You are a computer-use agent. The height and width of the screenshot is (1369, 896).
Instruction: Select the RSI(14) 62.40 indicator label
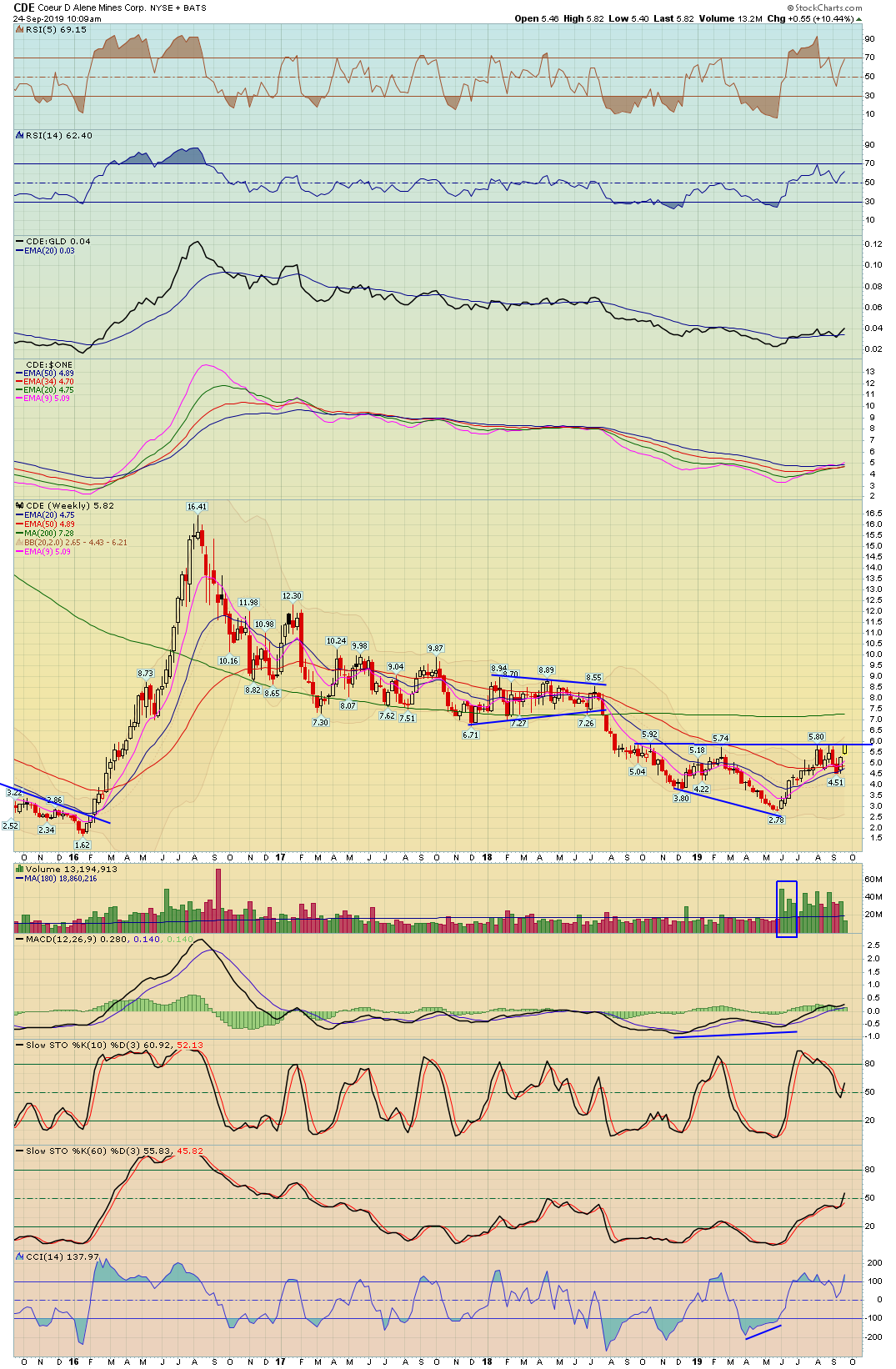tap(59, 135)
